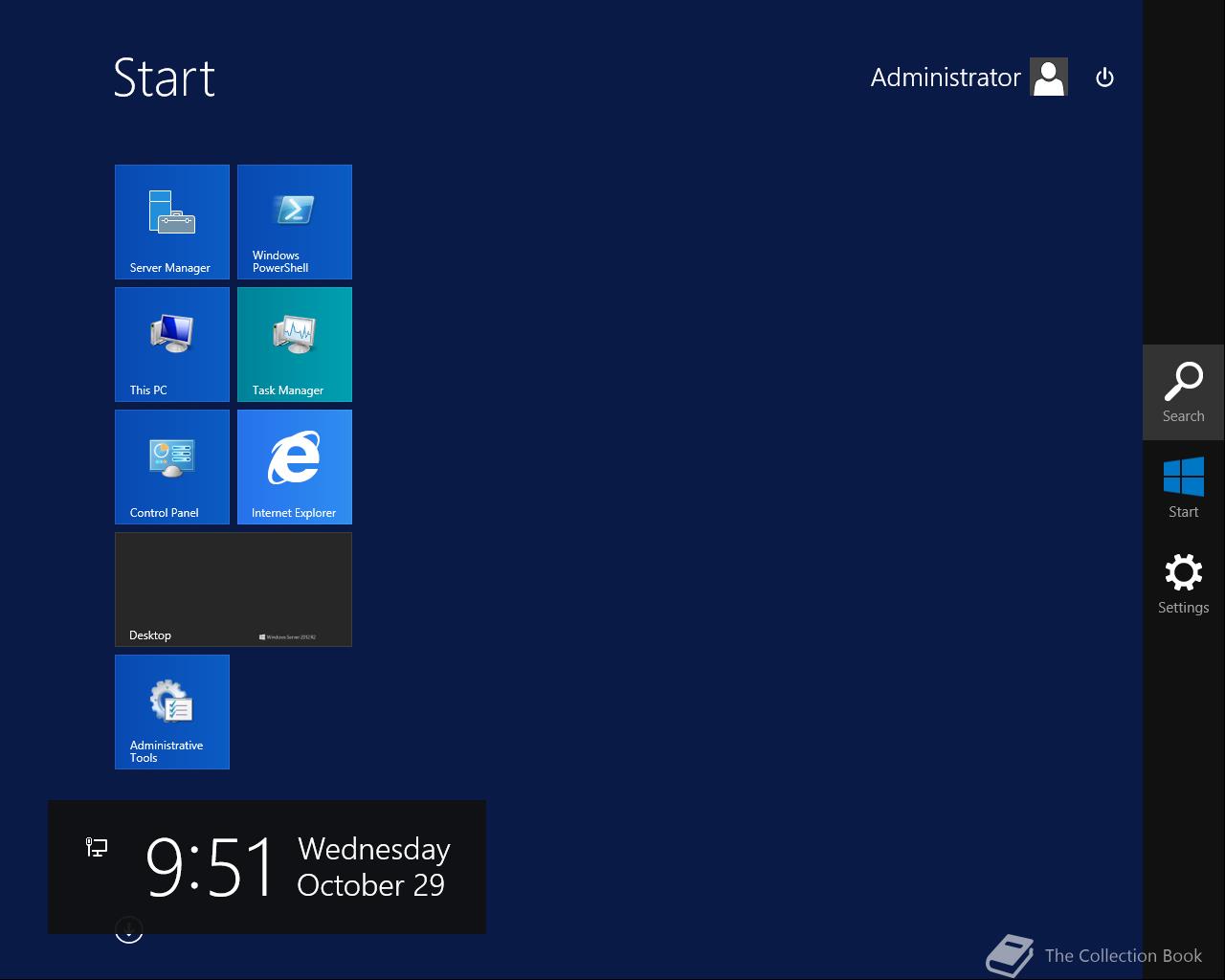Open the Task Manager tile
The width and height of the screenshot is (1225, 980).
295,345
